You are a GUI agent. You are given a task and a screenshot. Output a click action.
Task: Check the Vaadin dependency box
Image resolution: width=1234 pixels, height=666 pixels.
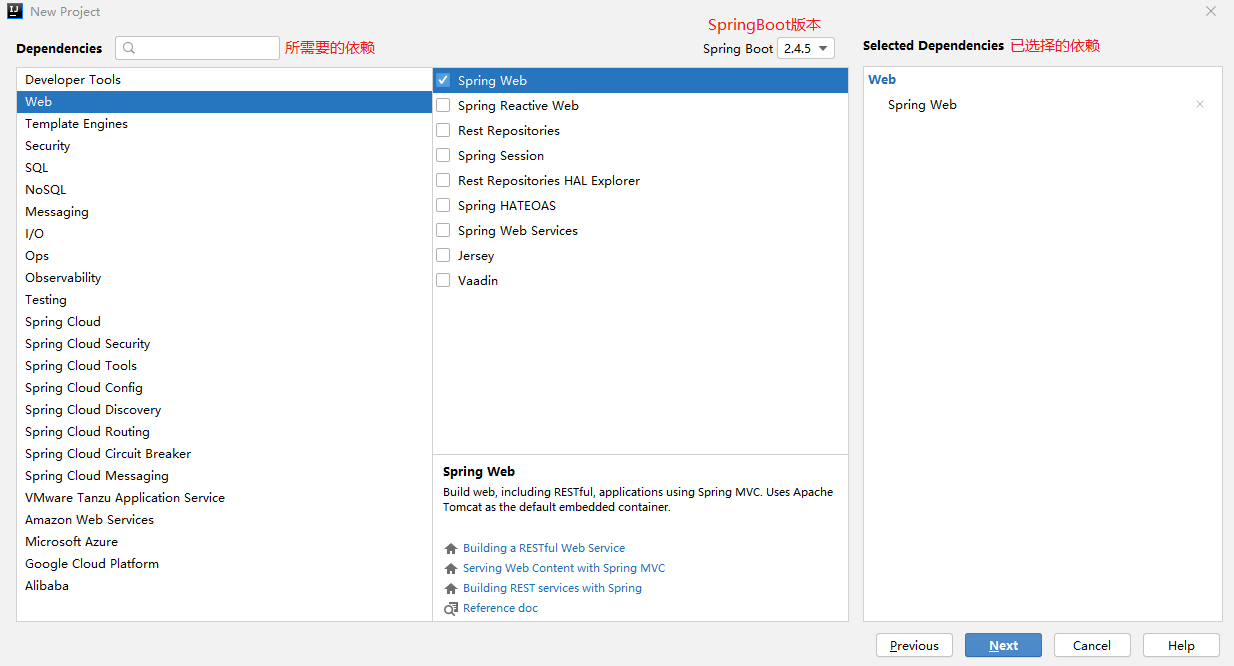click(x=443, y=280)
